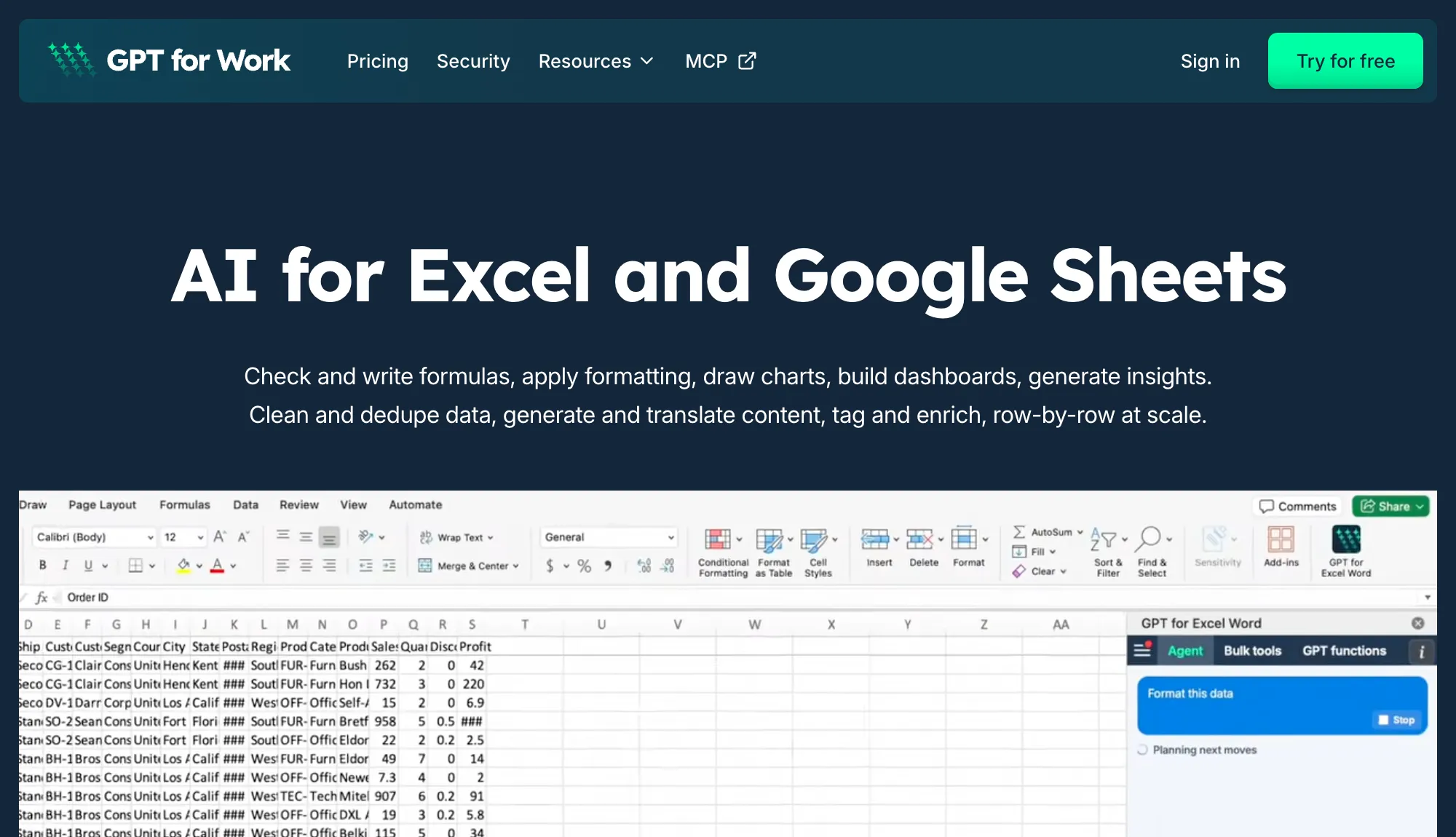
Task: Open Conditional Formatting
Action: click(723, 553)
